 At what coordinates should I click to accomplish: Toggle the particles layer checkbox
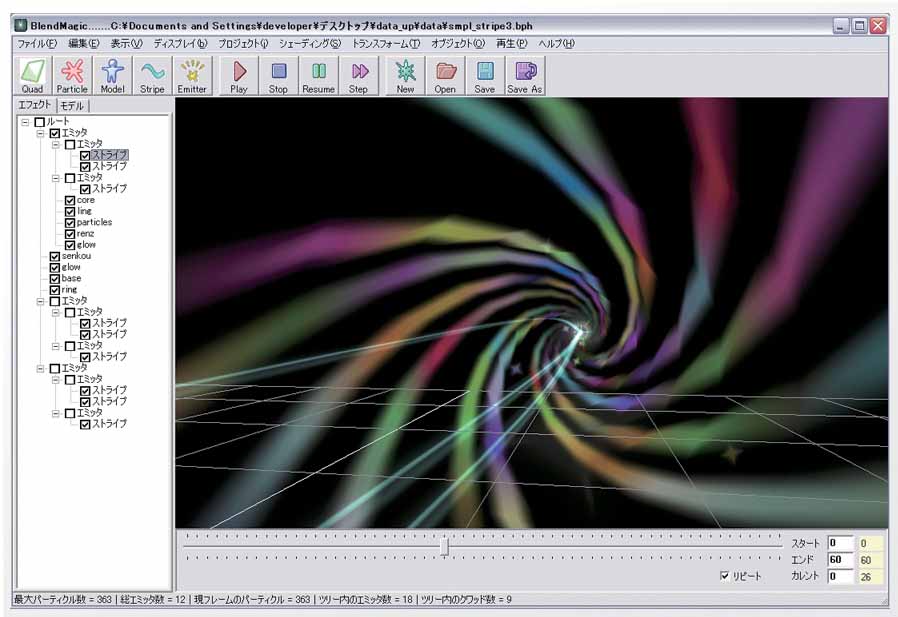coord(70,222)
